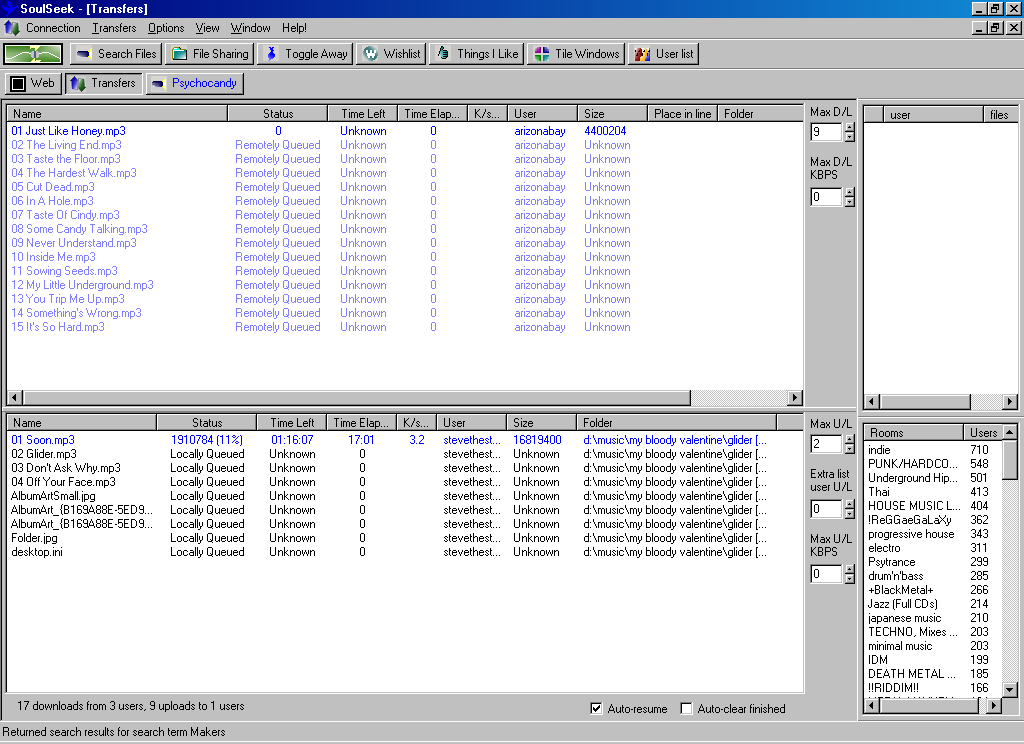Switch to the Psychocandy window tab
The image size is (1024, 744).
pyautogui.click(x=195, y=83)
